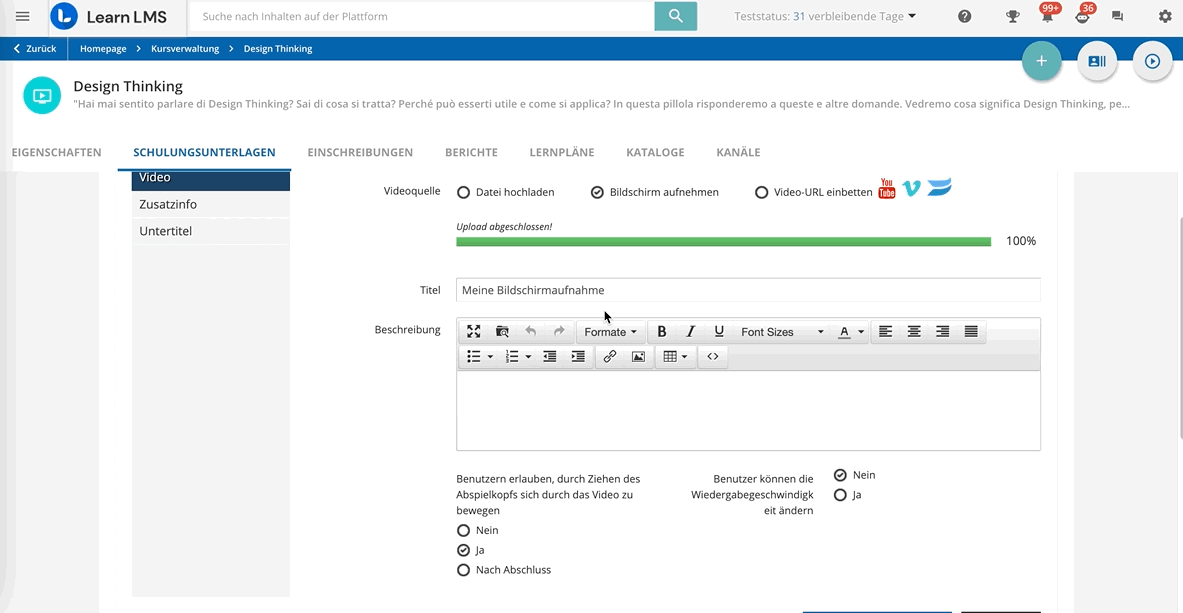1183x613 pixels.
Task: Toggle italic formatting in the editor
Action: pyautogui.click(x=690, y=332)
